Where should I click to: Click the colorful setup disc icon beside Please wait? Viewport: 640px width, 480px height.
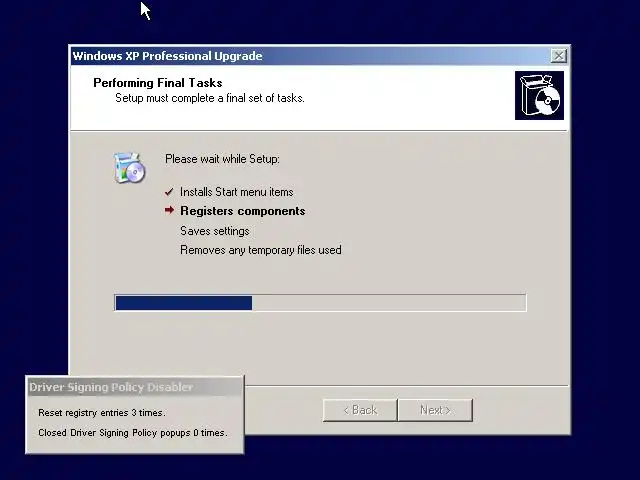point(129,168)
